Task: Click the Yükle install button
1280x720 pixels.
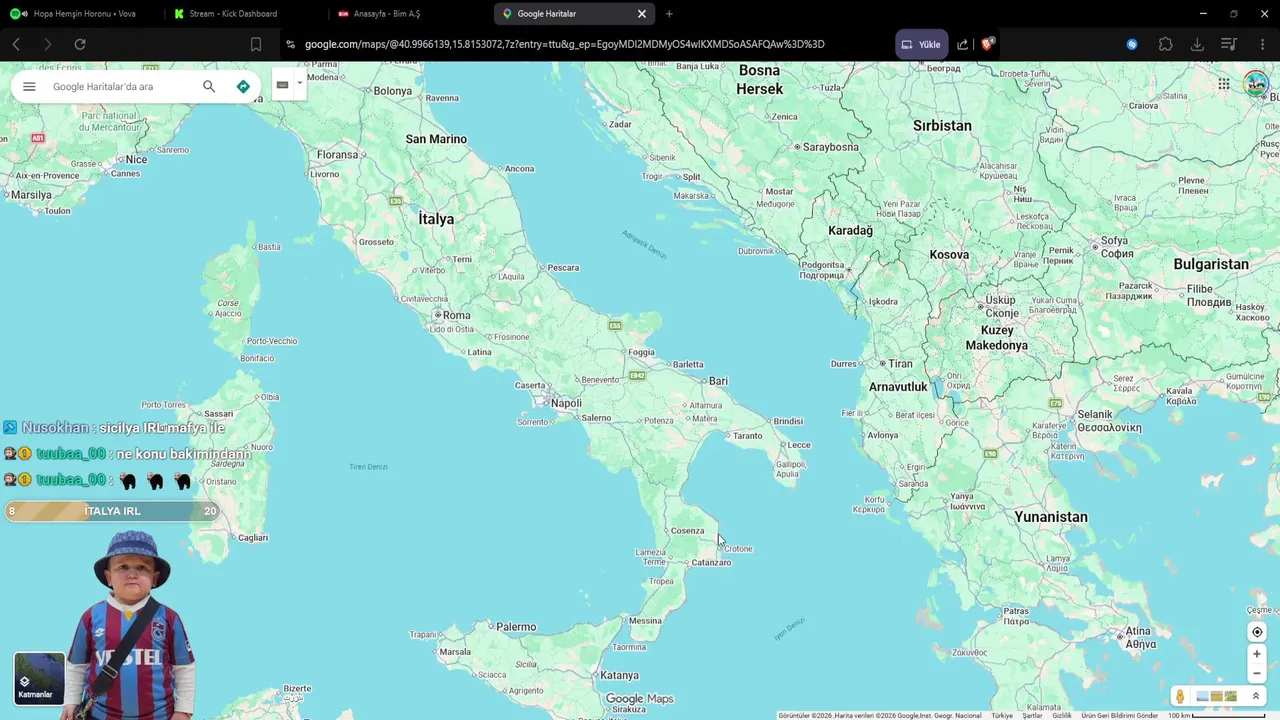Action: click(922, 44)
